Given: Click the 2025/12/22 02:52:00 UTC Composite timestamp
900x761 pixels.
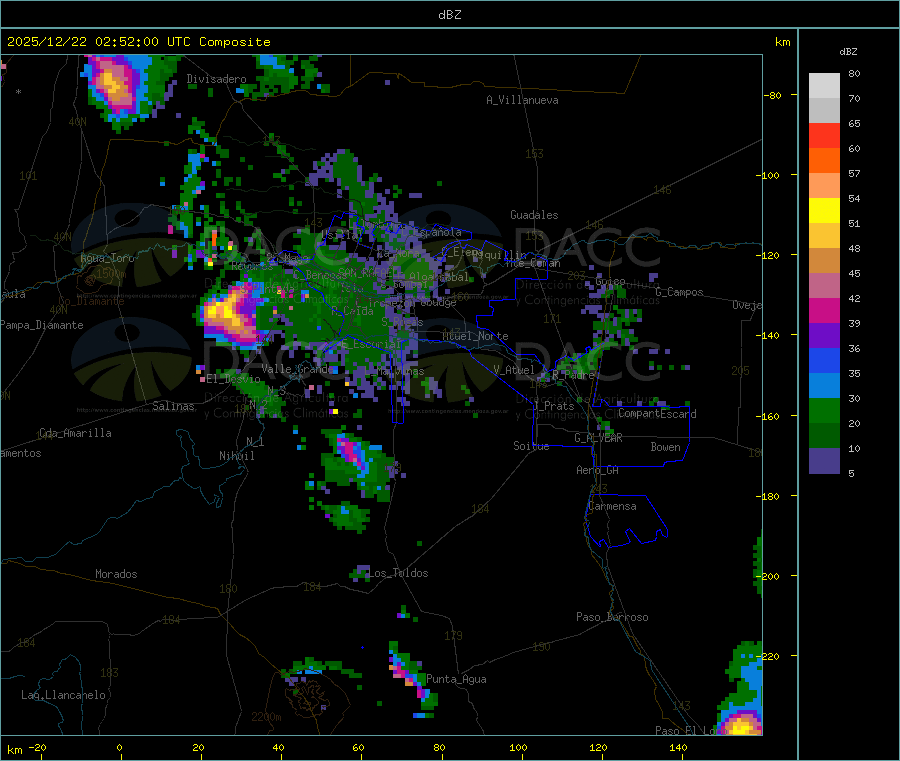Looking at the screenshot, I should point(138,42).
